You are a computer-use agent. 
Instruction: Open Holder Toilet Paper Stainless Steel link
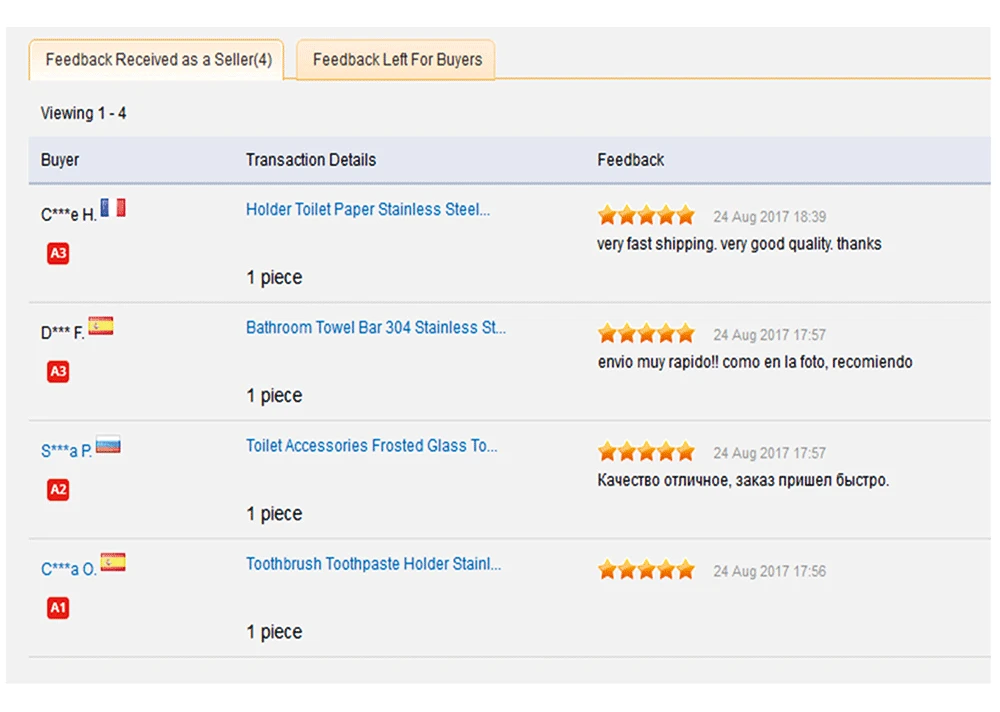pyautogui.click(x=368, y=210)
